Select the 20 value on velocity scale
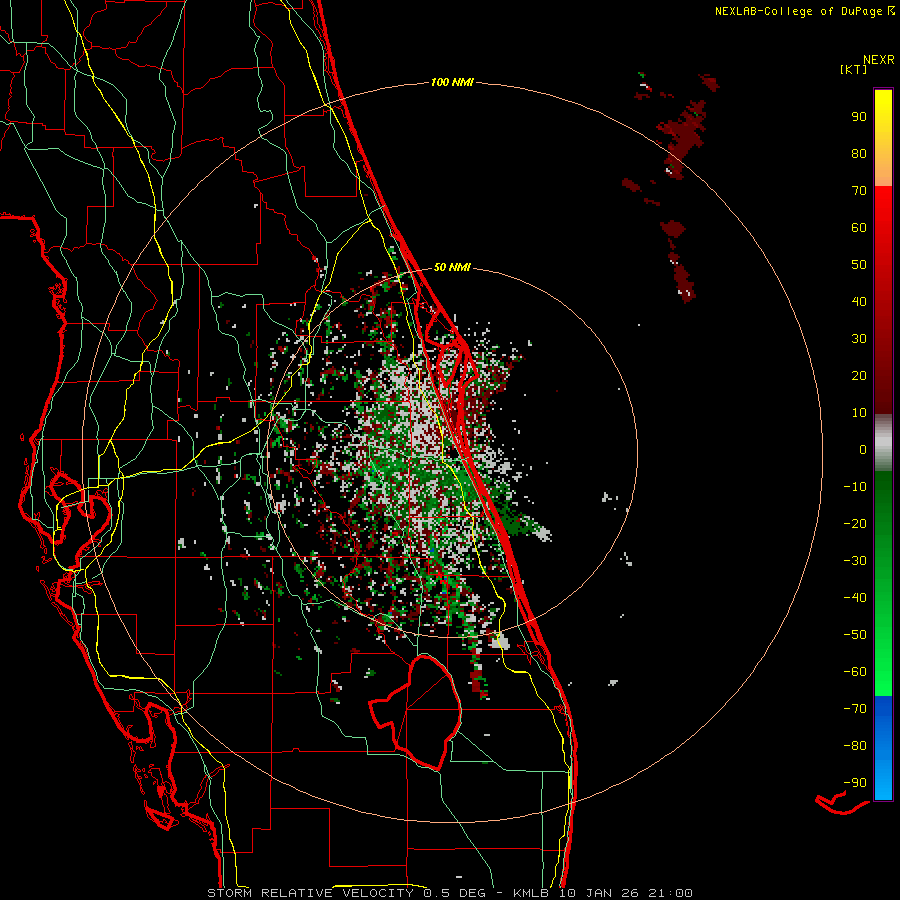The height and width of the screenshot is (900, 900). (859, 375)
